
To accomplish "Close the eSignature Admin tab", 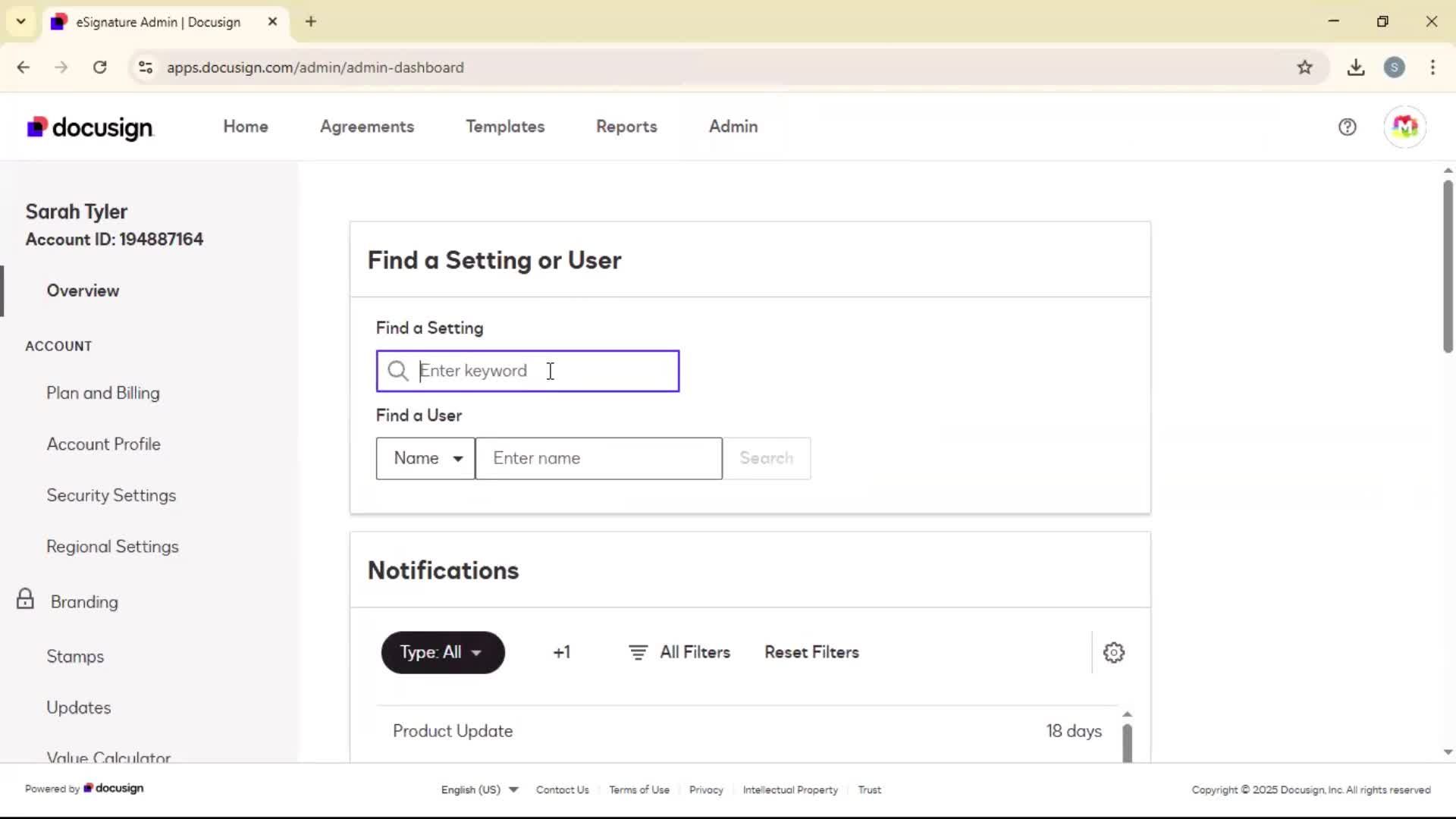I will [x=272, y=22].
